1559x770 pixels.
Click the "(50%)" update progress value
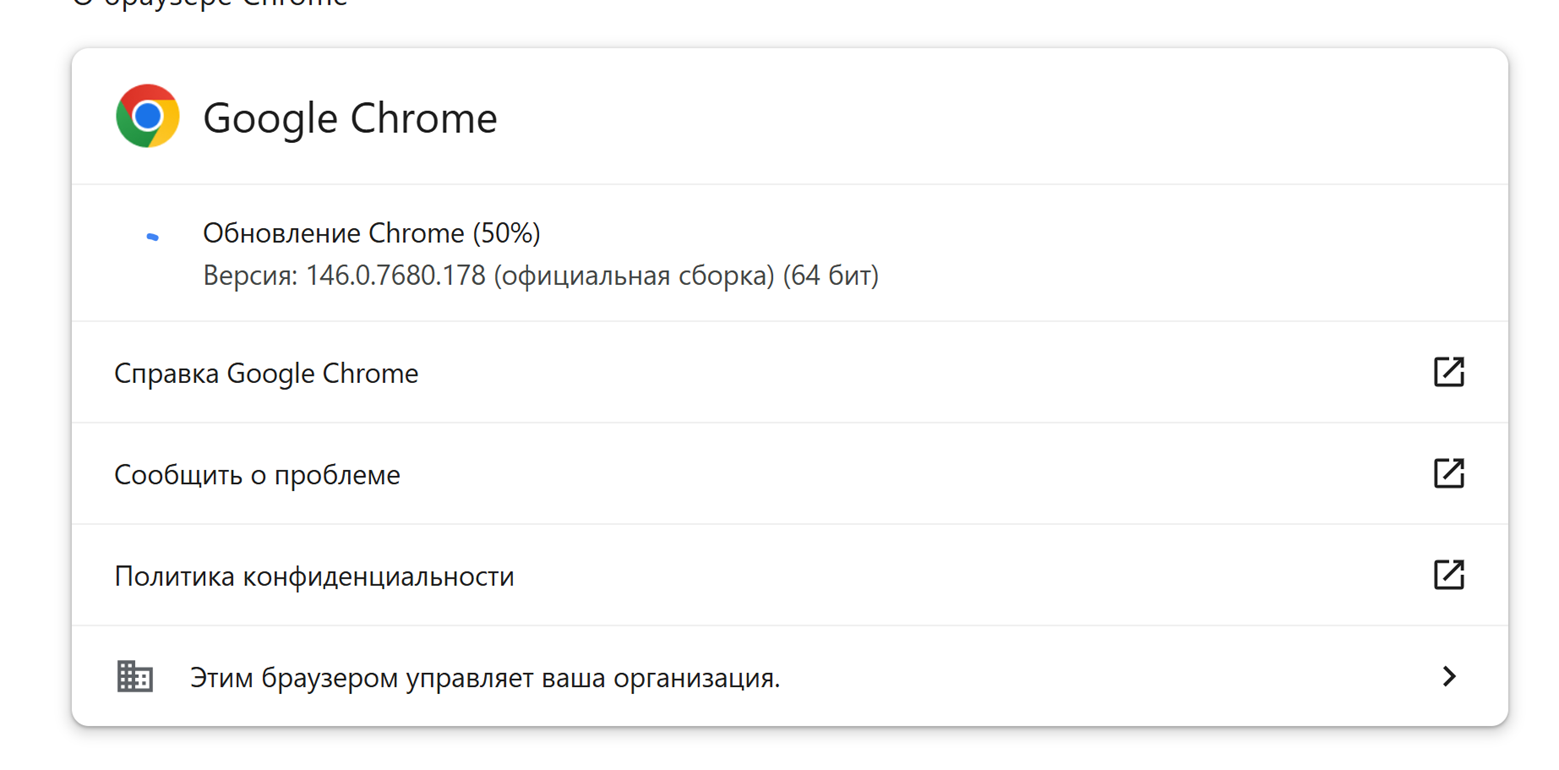tap(506, 234)
